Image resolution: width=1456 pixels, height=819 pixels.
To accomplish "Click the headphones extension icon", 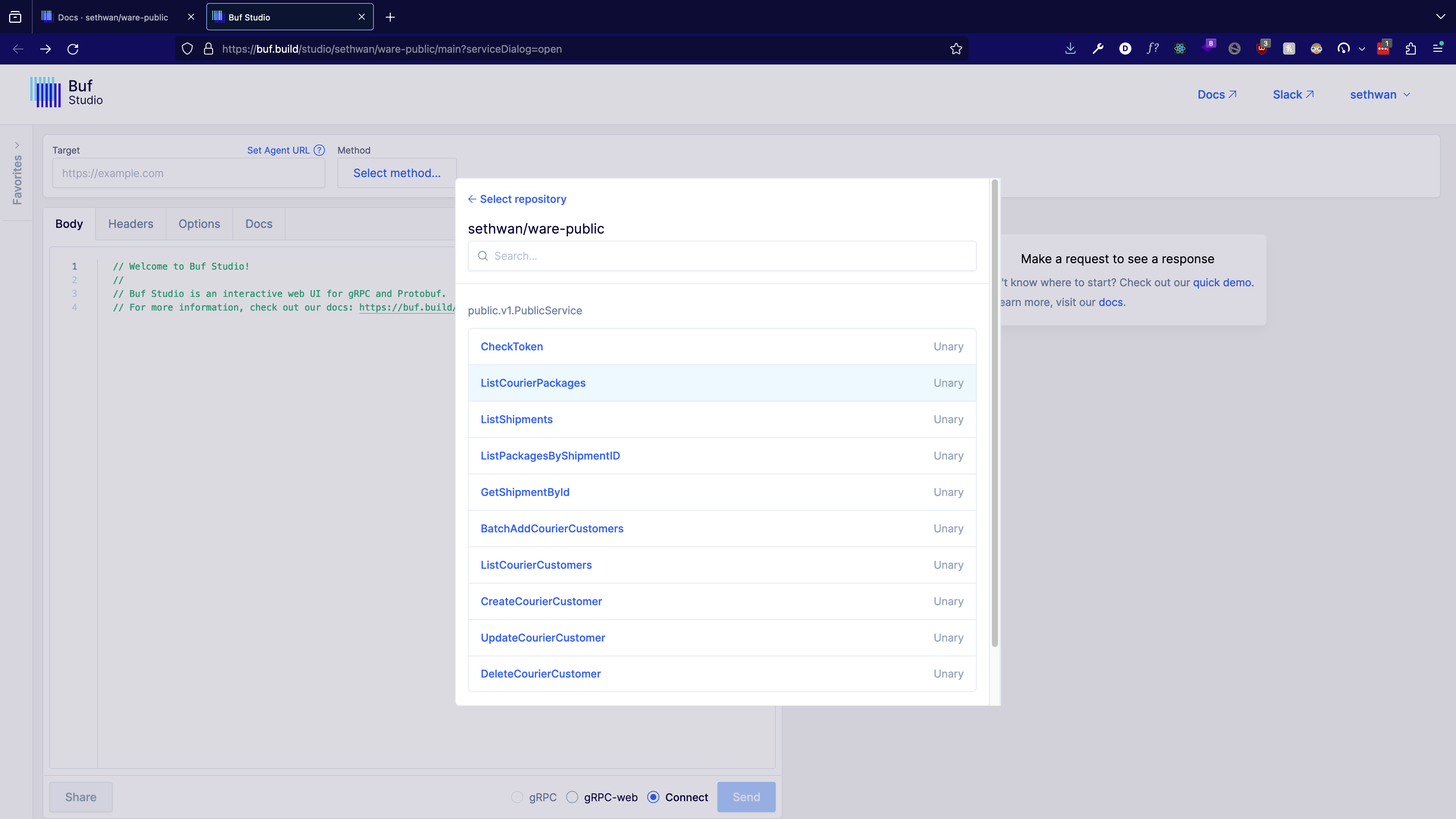I will click(x=1343, y=49).
